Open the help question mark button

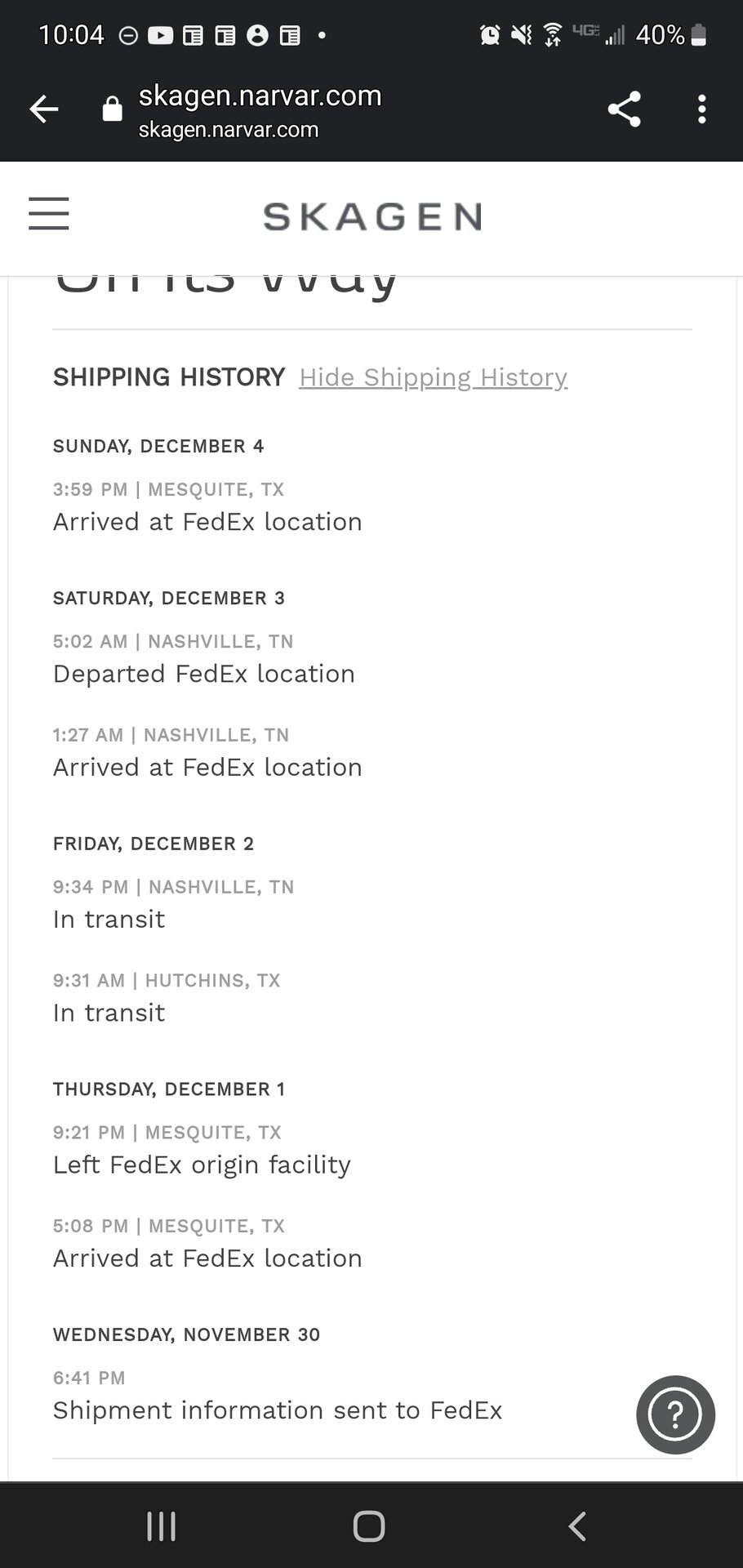tap(675, 1414)
